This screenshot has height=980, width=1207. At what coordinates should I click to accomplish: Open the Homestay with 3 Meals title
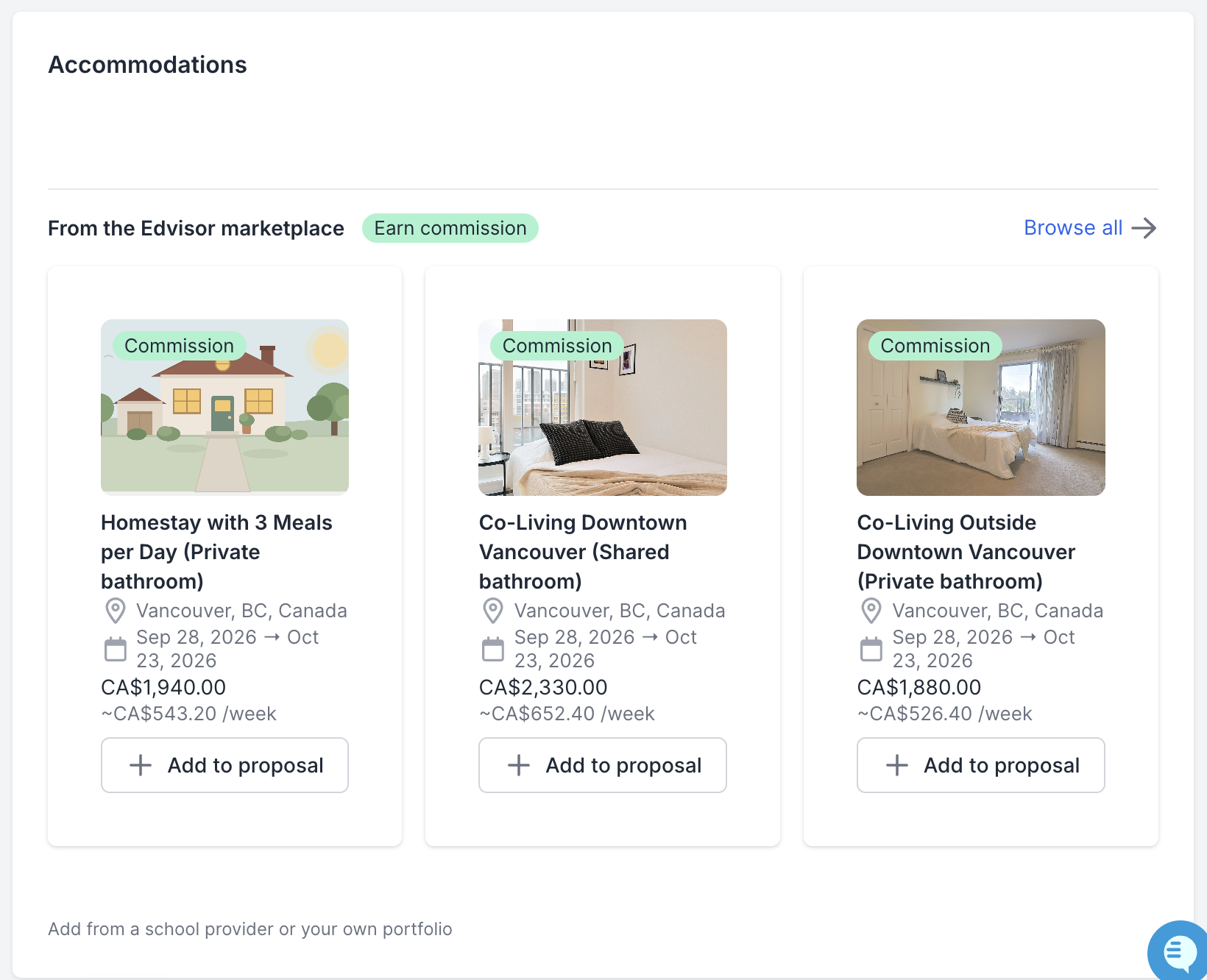216,552
